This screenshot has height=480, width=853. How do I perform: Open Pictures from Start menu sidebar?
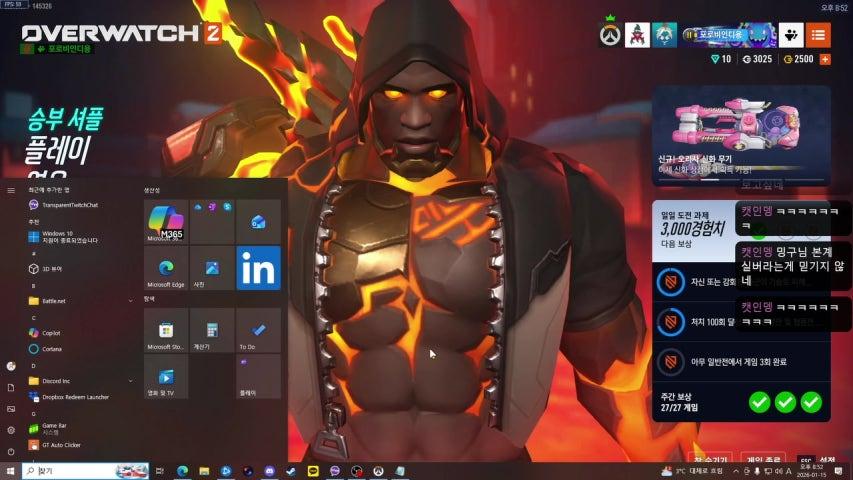[x=11, y=409]
